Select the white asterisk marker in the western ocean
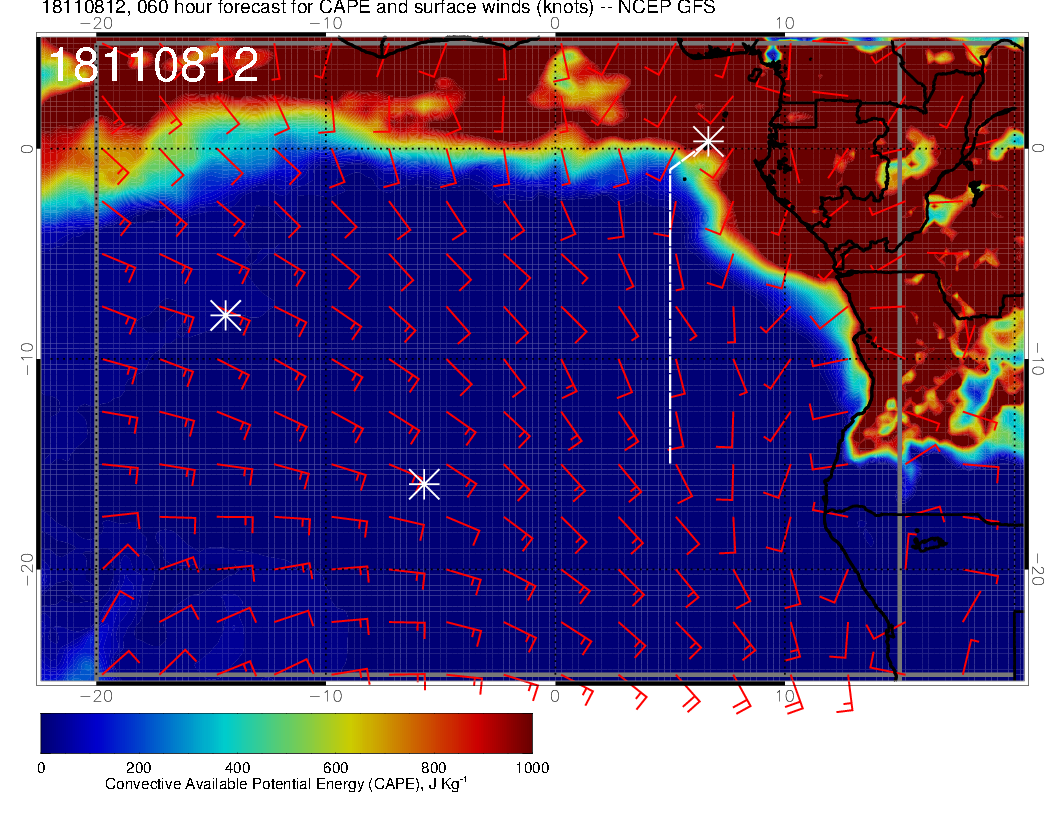 coord(225,315)
